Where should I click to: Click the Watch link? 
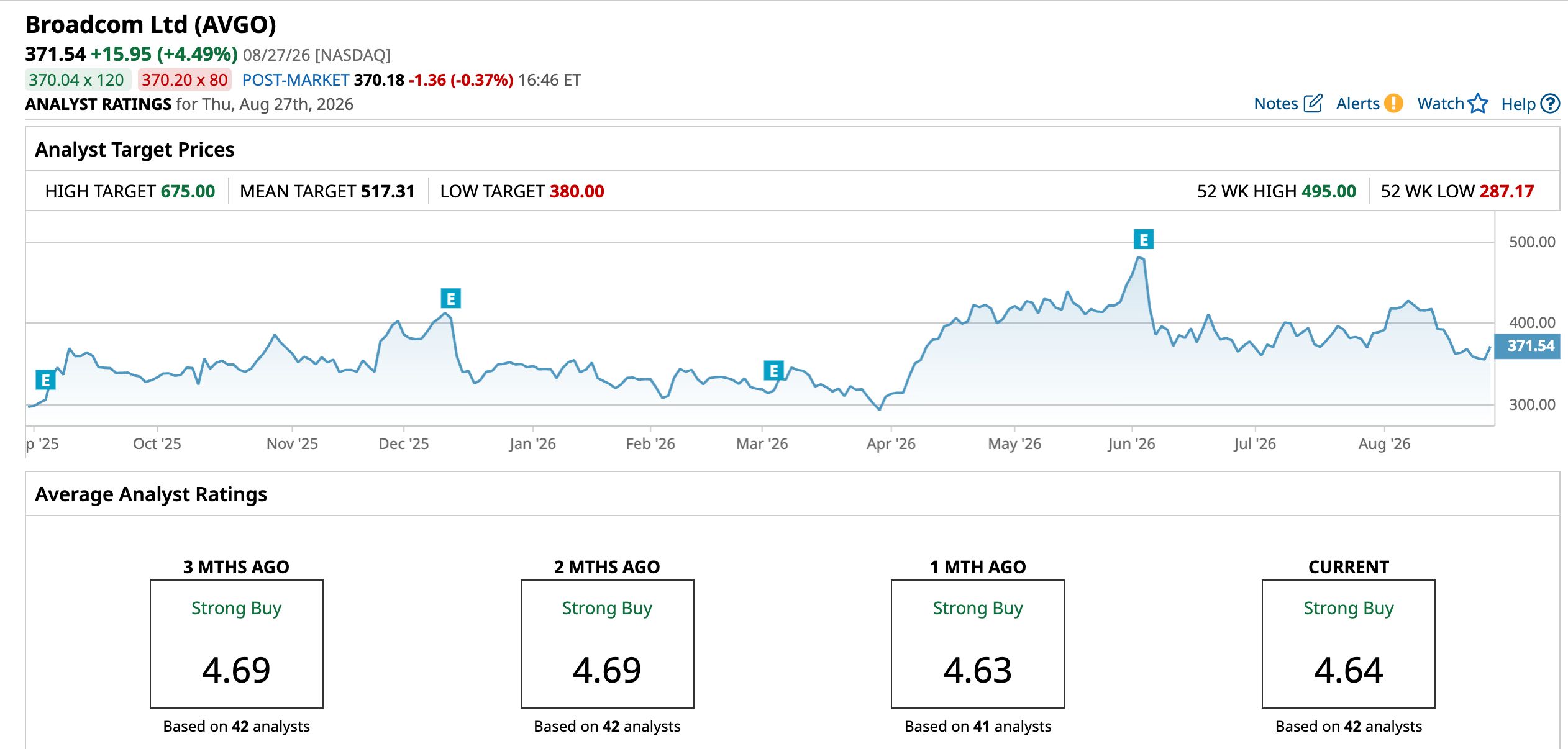(x=1441, y=104)
